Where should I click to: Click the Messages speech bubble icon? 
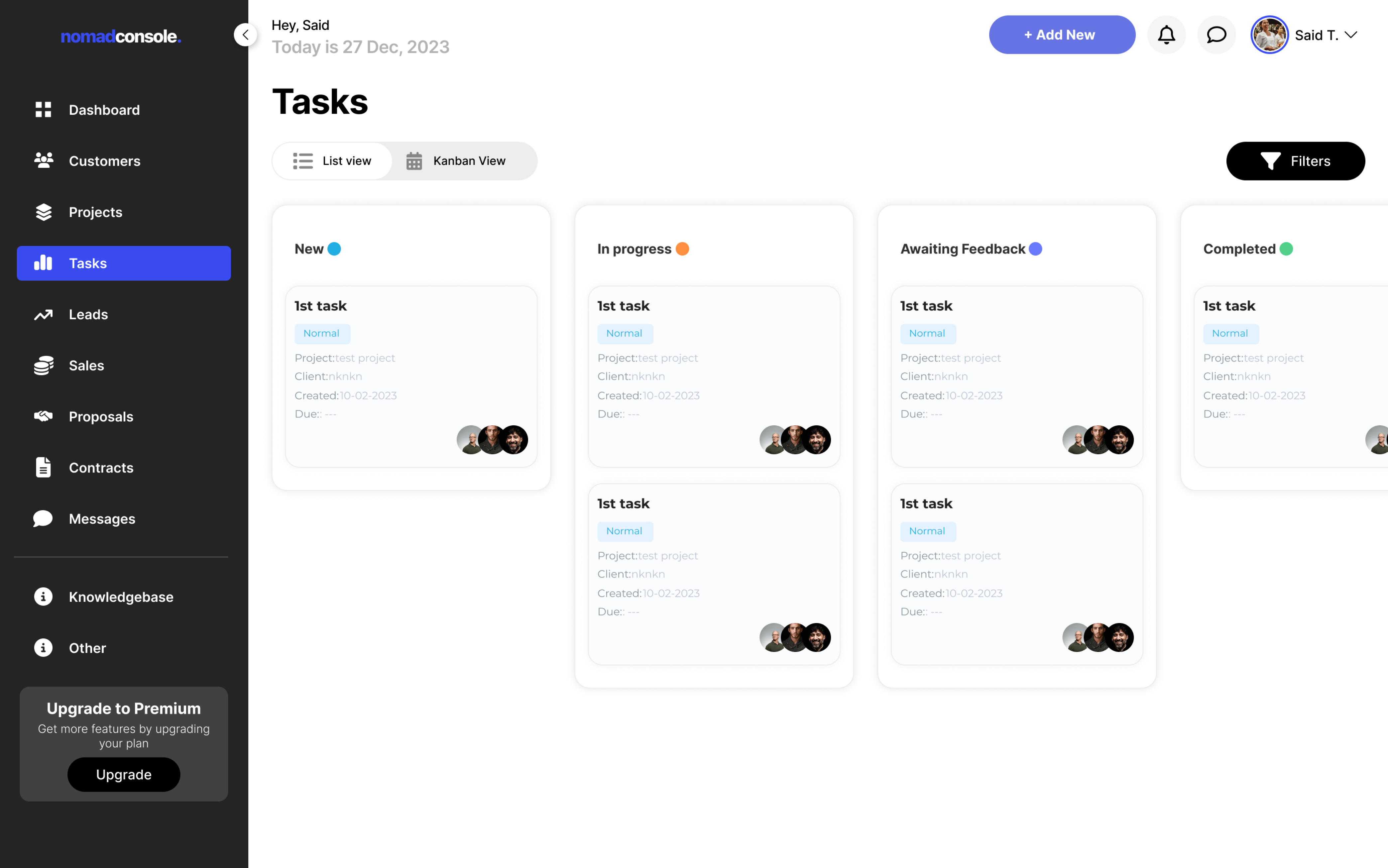click(x=43, y=518)
